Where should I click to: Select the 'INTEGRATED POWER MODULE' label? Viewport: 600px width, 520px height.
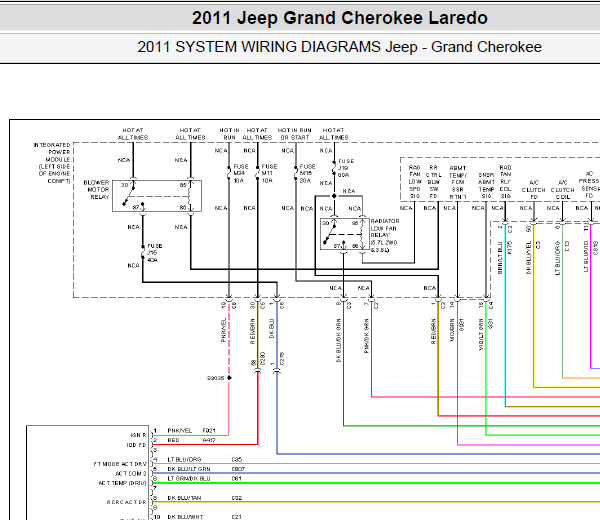[53, 163]
